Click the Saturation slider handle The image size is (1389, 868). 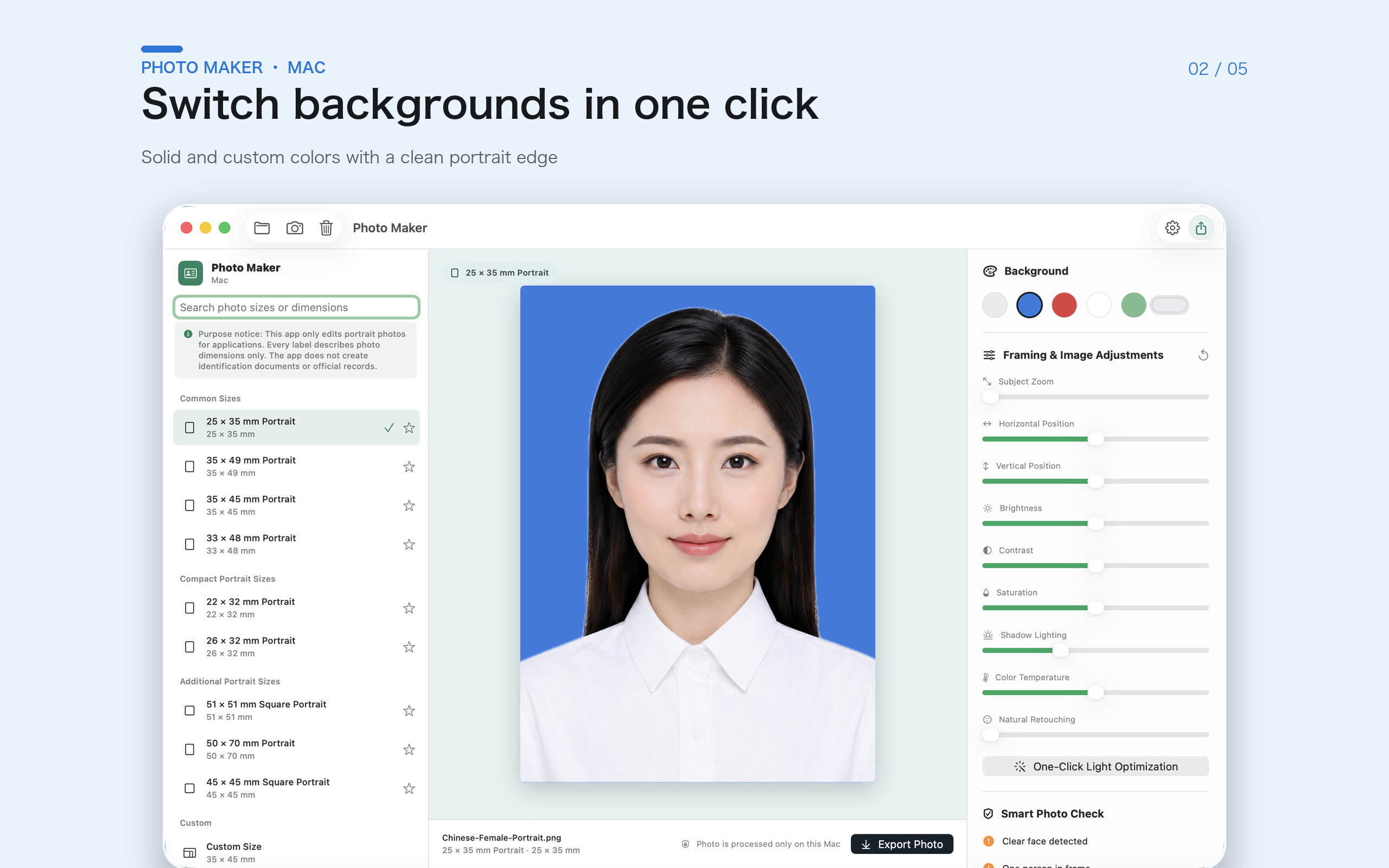[1095, 608]
